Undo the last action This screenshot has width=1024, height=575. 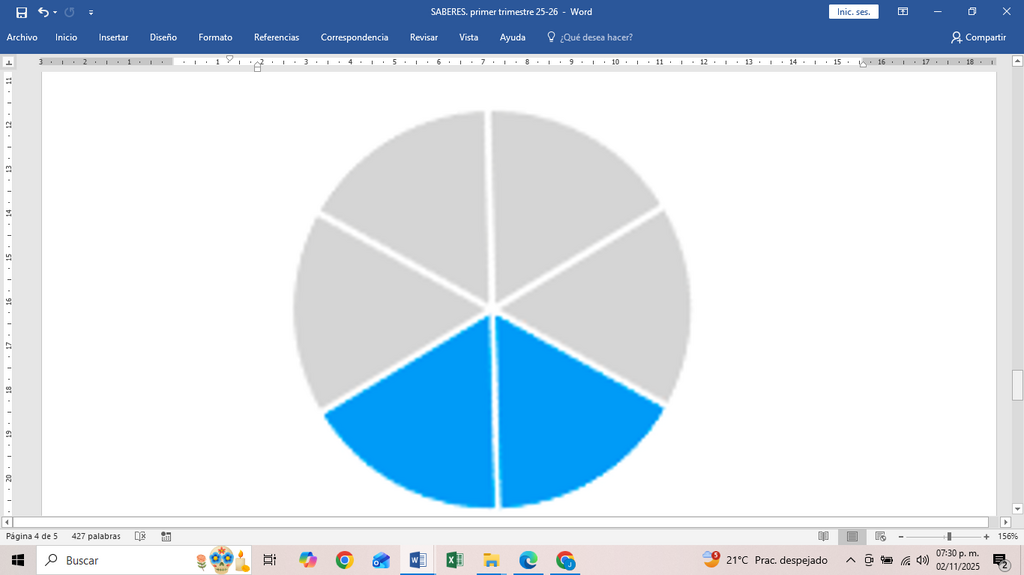click(43, 12)
